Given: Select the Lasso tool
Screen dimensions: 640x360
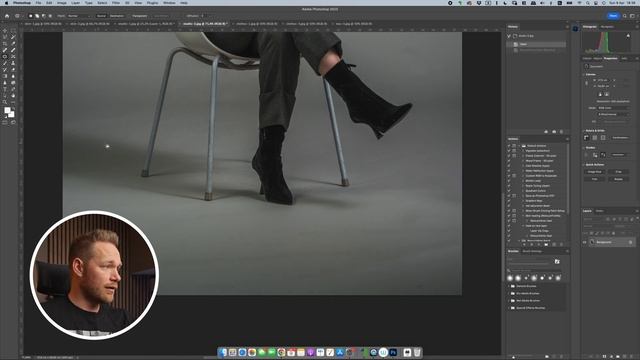Looking at the screenshot, I should [5, 37].
